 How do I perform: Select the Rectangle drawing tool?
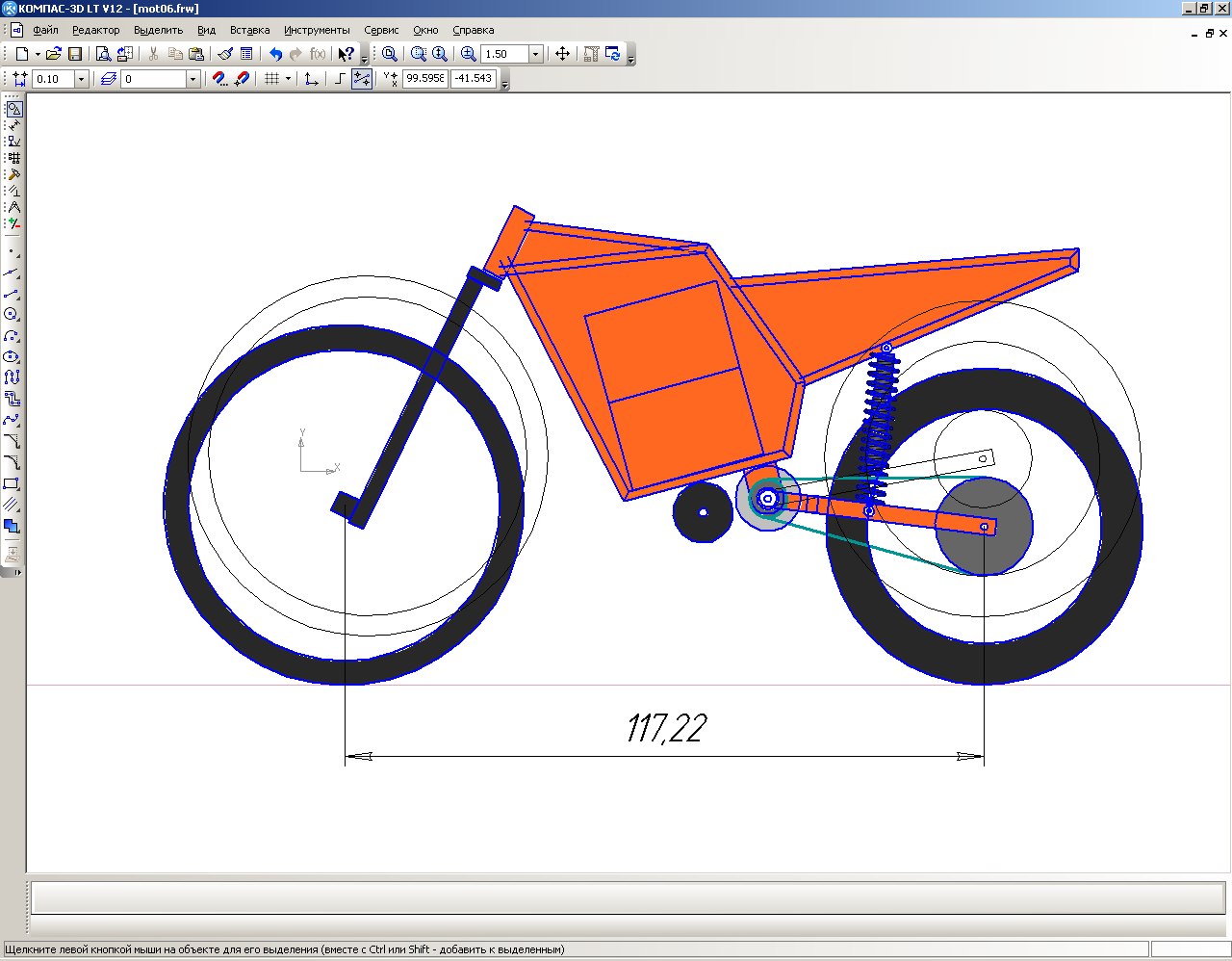[12, 483]
